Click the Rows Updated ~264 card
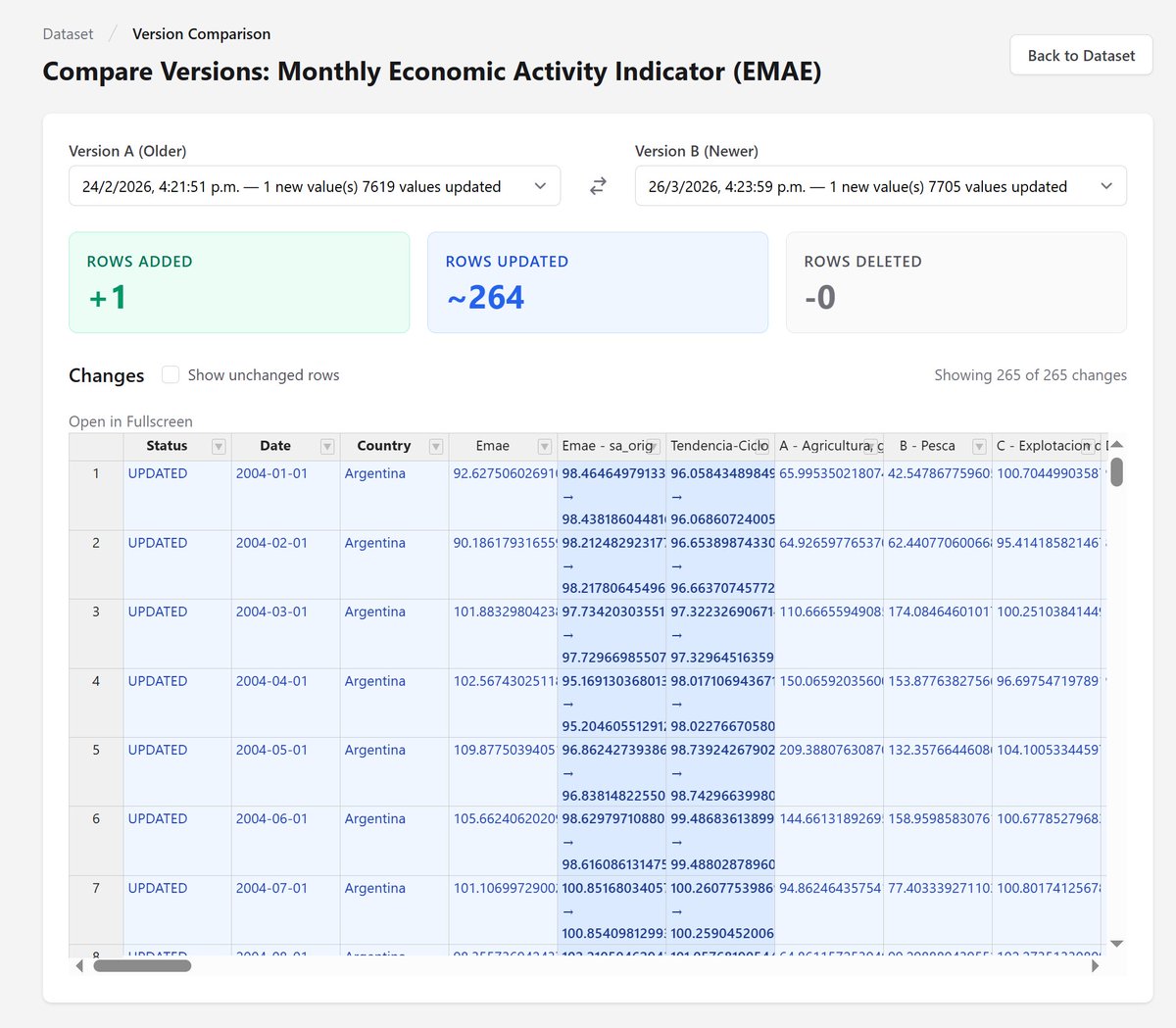This screenshot has height=1028, width=1176. (x=598, y=282)
